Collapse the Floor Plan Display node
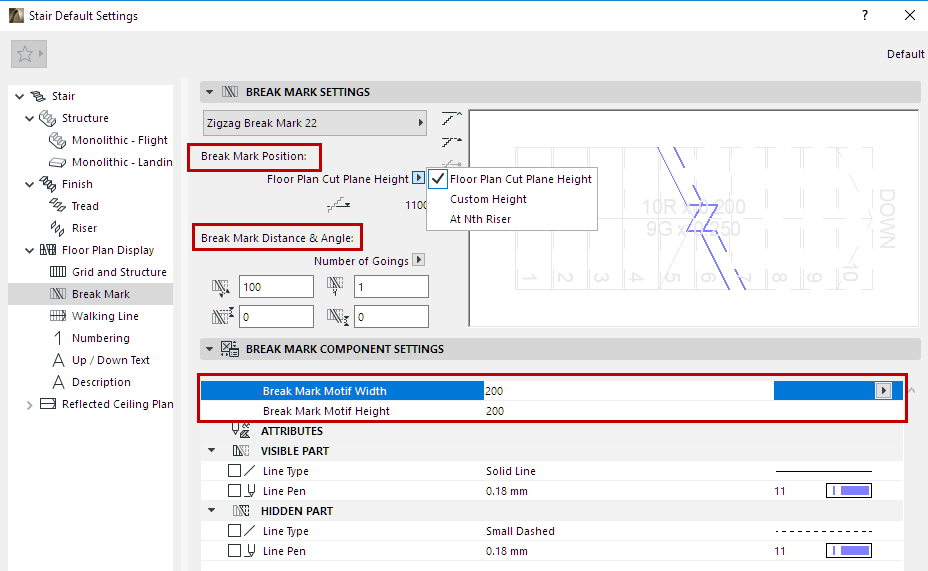928x571 pixels. (x=30, y=250)
